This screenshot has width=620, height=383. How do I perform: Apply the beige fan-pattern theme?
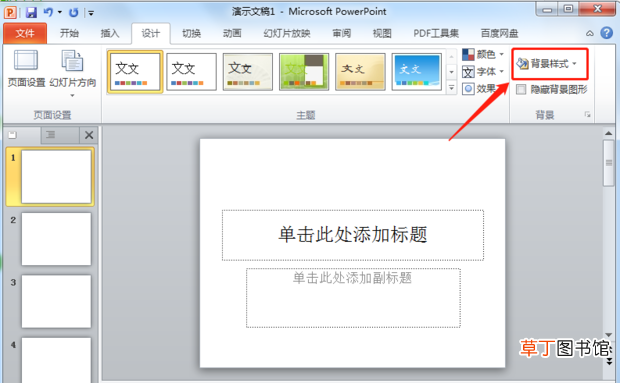[x=248, y=72]
